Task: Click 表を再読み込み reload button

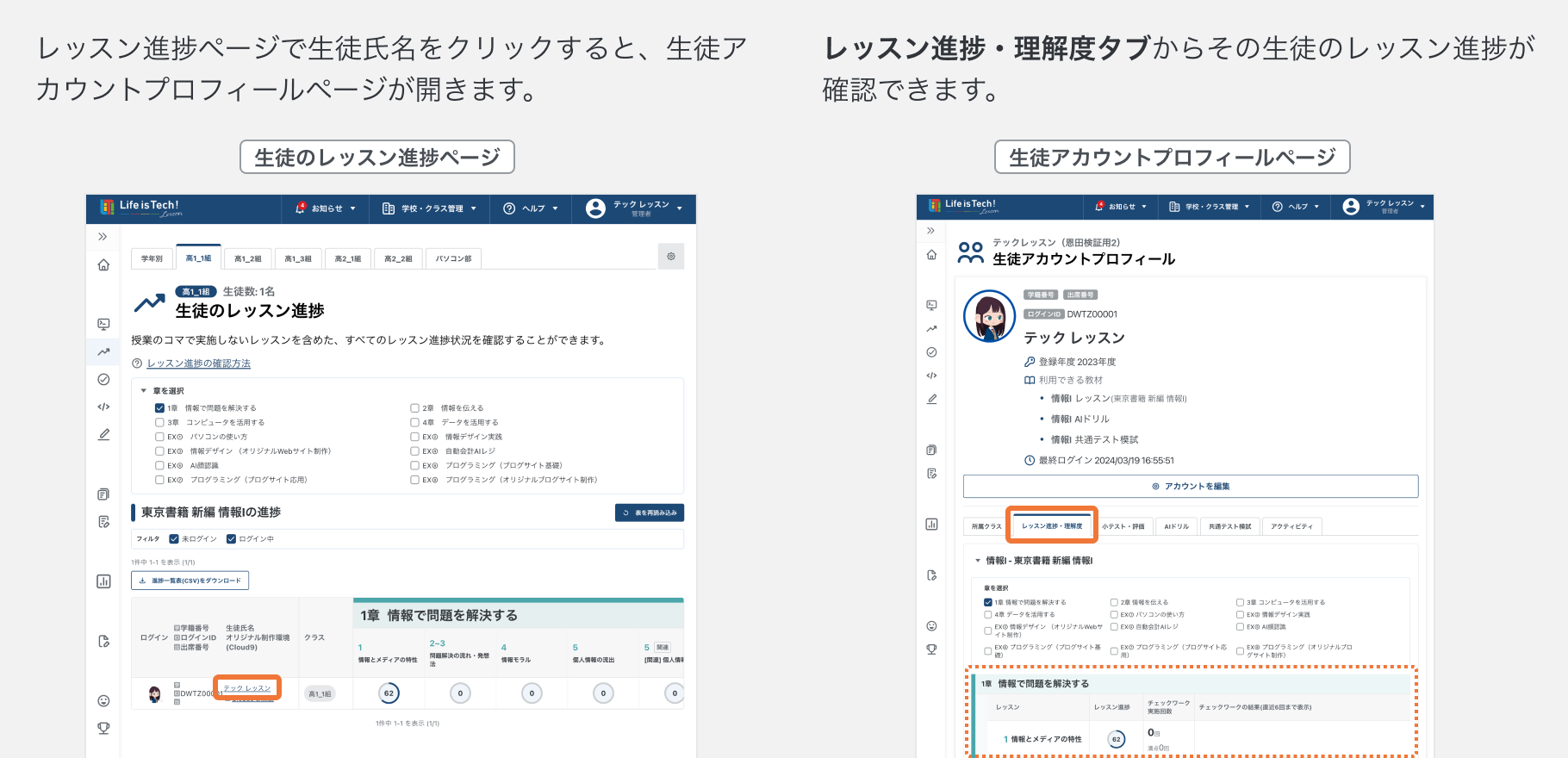Action: [650, 513]
